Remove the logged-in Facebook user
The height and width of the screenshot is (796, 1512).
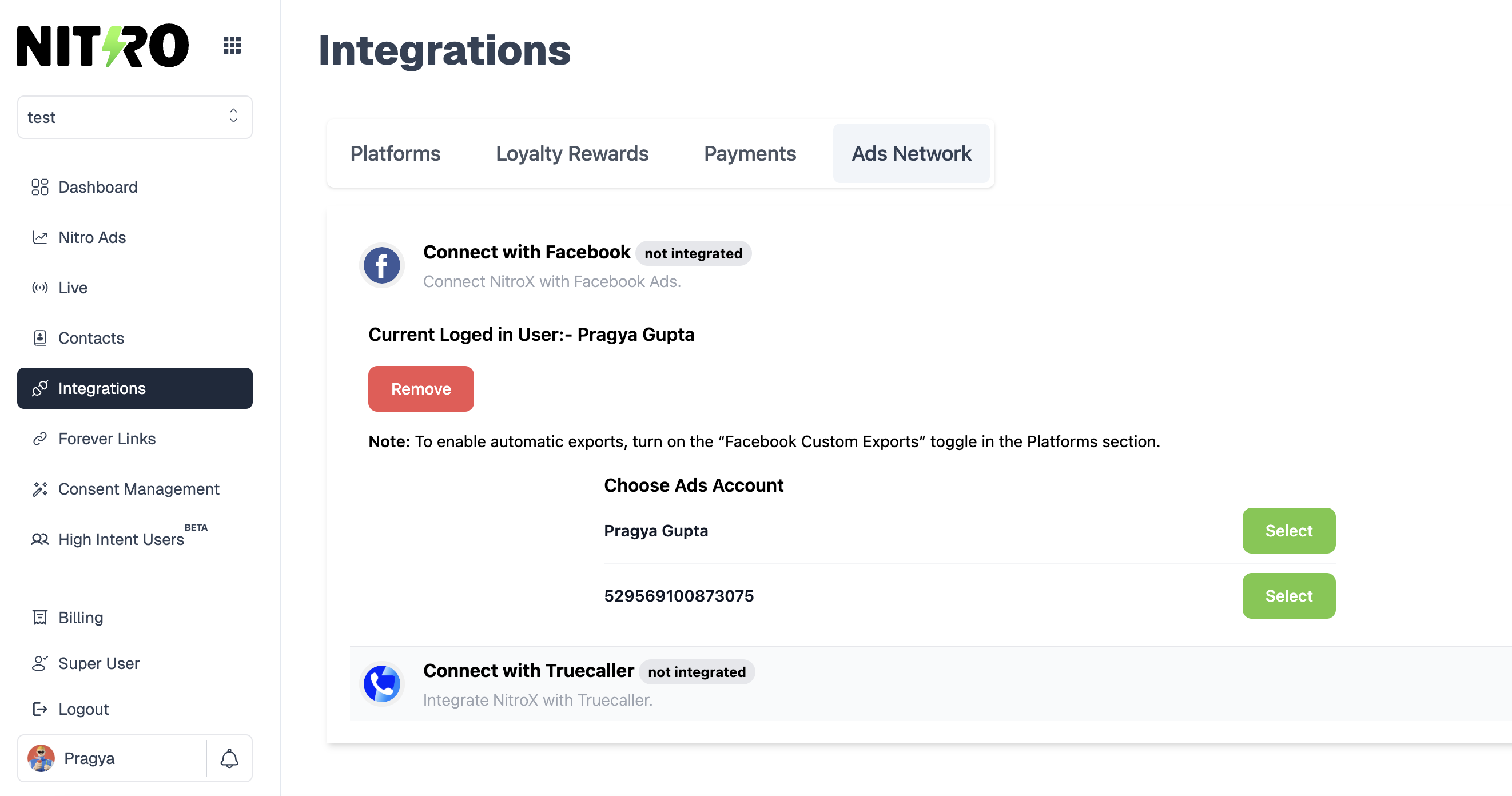click(421, 389)
